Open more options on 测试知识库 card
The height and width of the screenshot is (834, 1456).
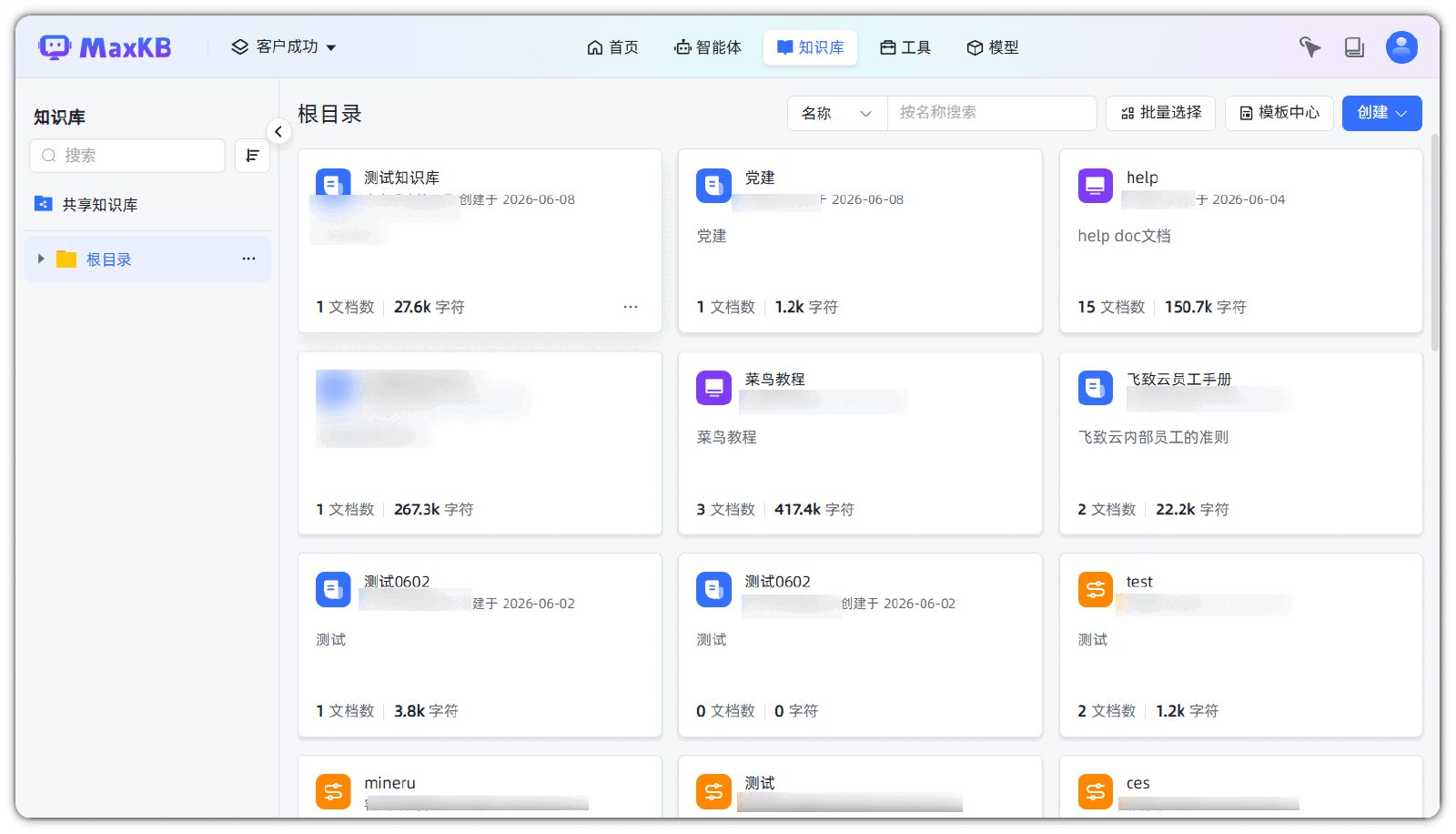click(631, 307)
